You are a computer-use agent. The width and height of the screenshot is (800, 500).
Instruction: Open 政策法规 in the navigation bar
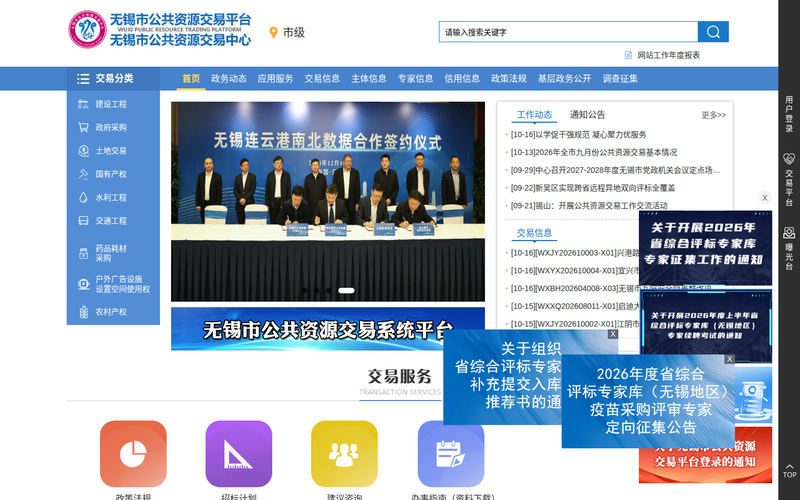click(509, 79)
